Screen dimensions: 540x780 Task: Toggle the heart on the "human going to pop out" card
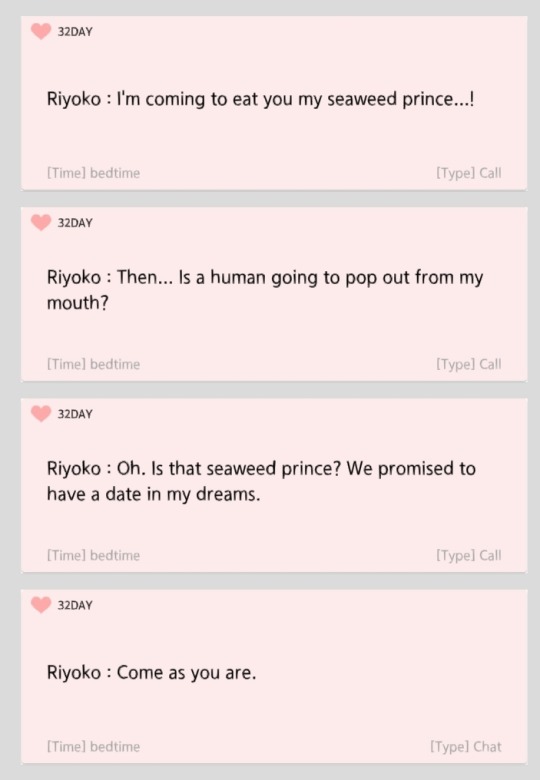[41, 222]
